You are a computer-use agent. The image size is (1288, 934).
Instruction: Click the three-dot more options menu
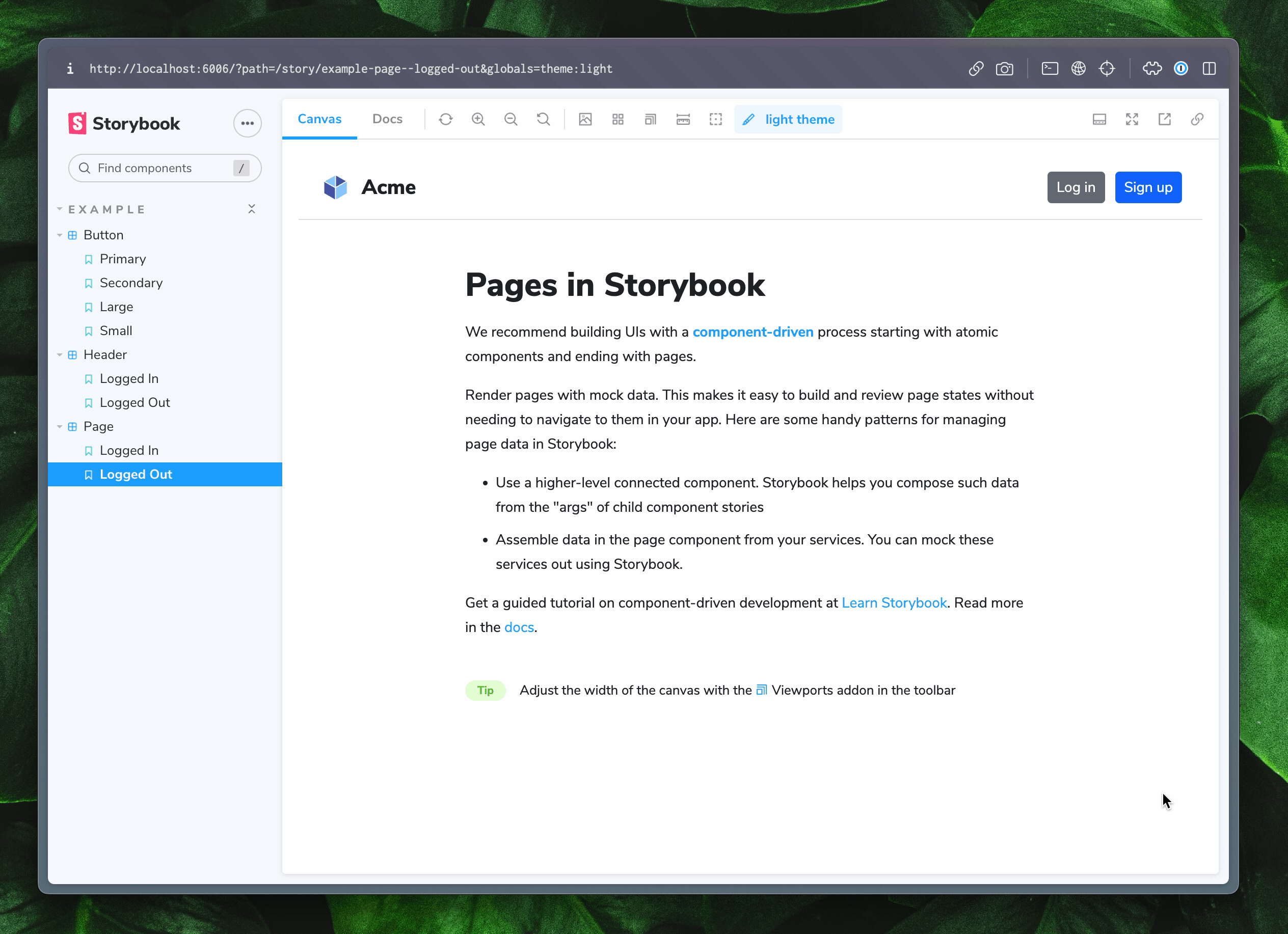click(x=248, y=123)
